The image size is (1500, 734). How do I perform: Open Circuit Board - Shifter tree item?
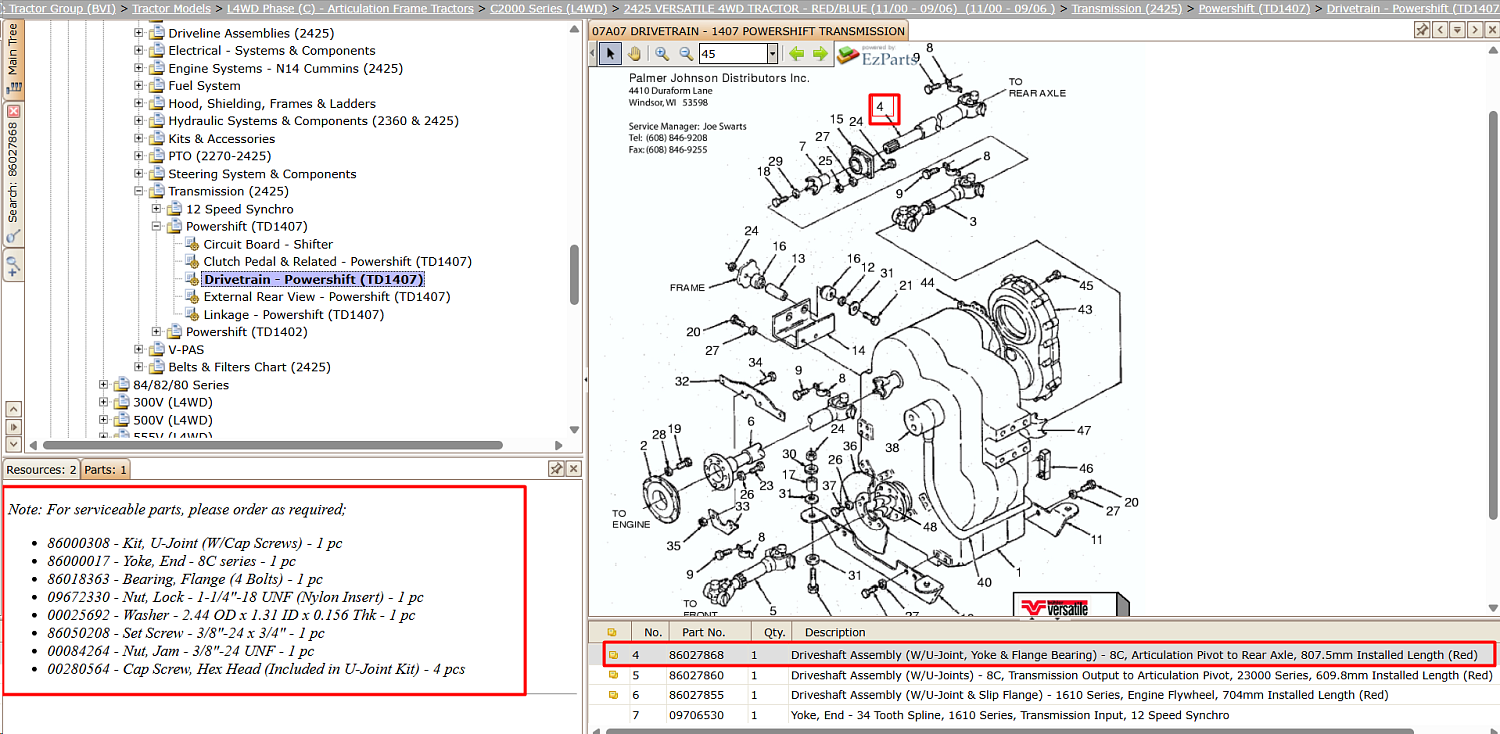[x=268, y=244]
